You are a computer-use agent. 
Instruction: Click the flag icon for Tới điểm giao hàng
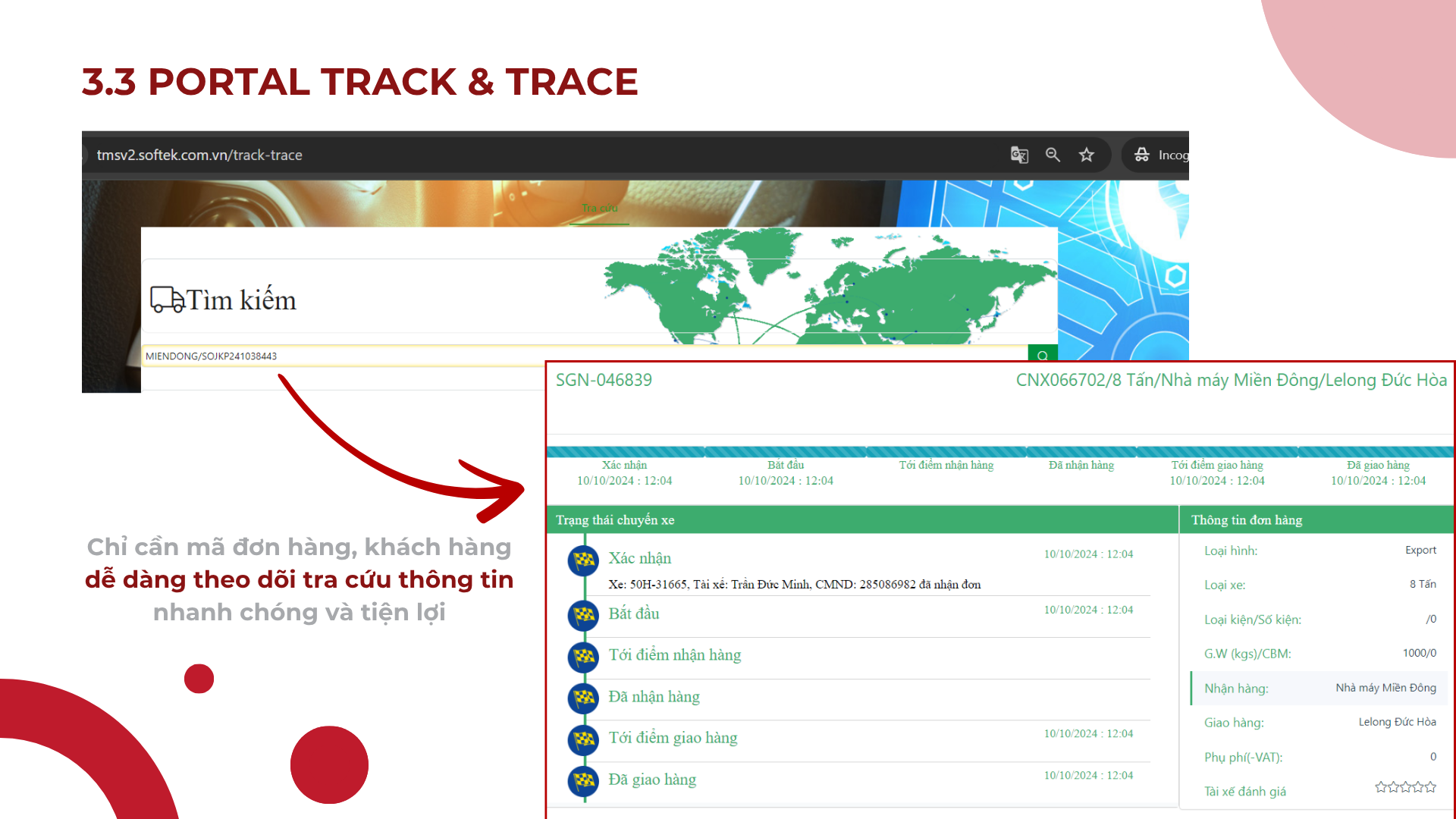(584, 739)
